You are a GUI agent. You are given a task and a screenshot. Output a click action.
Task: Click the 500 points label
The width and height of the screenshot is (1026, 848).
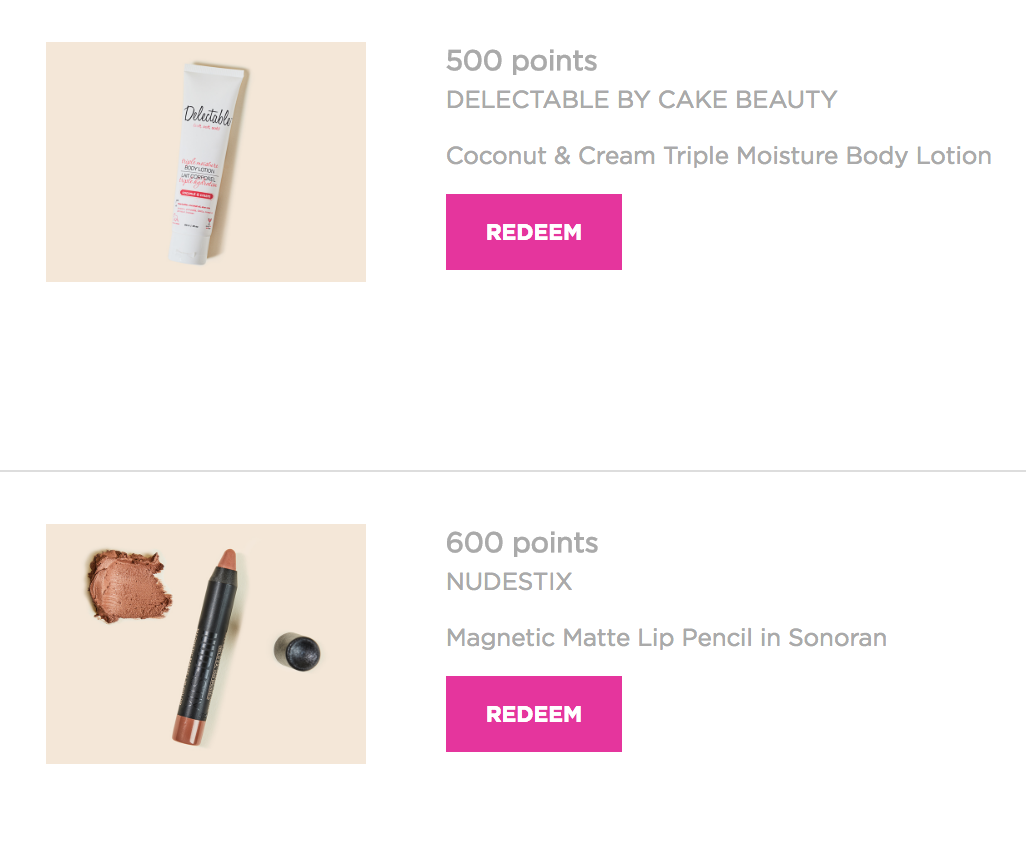(521, 61)
